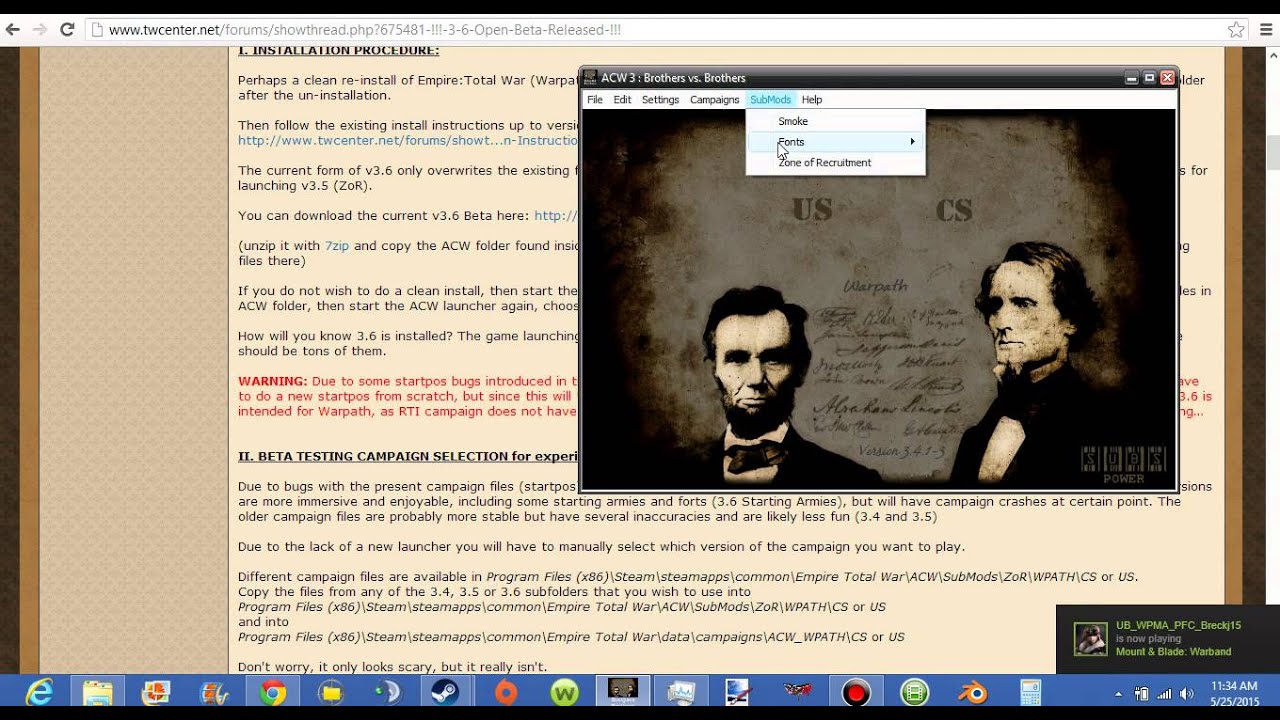
Task: Open the yellow folder taskbar icon
Action: click(x=331, y=692)
